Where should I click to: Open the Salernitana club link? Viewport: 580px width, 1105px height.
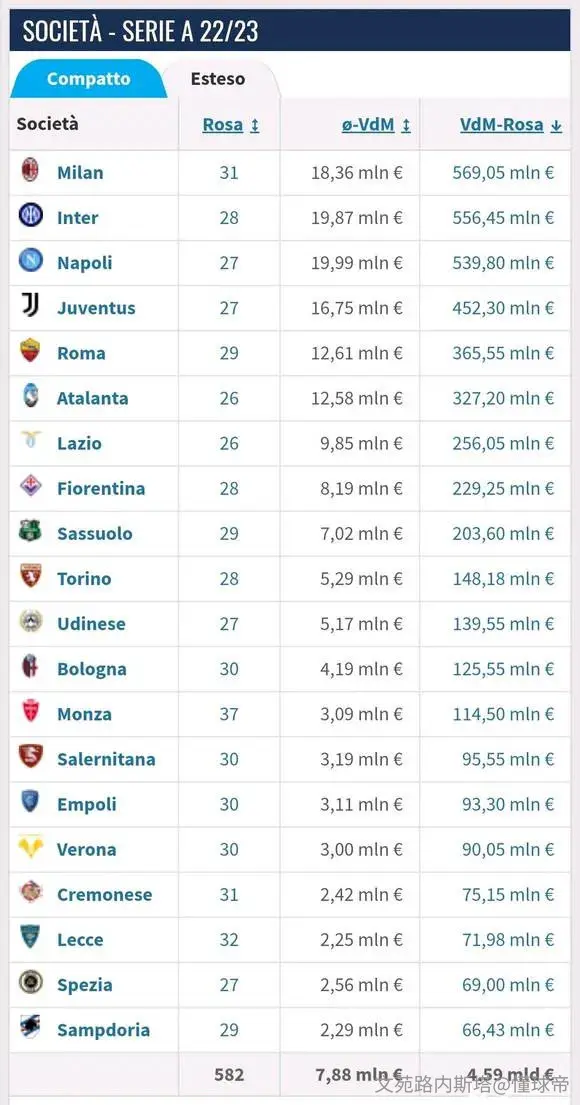click(106, 759)
